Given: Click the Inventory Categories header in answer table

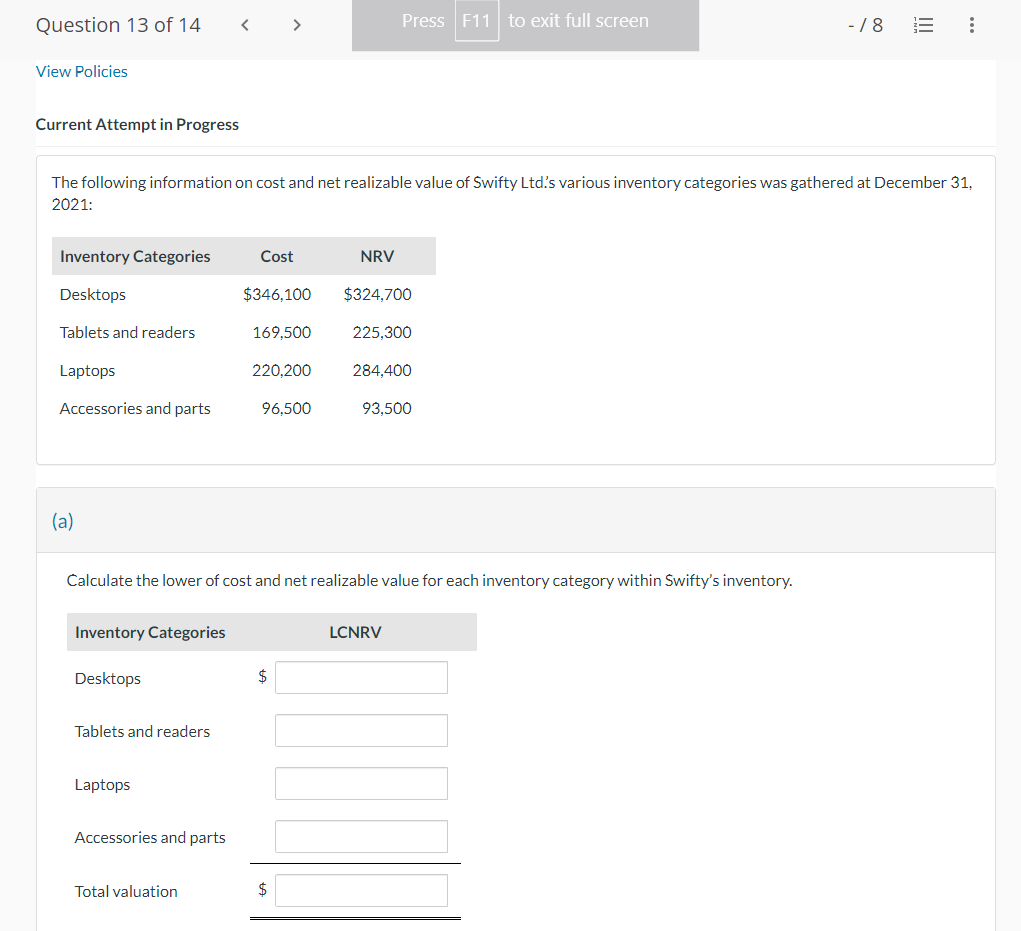Looking at the screenshot, I should [x=150, y=632].
